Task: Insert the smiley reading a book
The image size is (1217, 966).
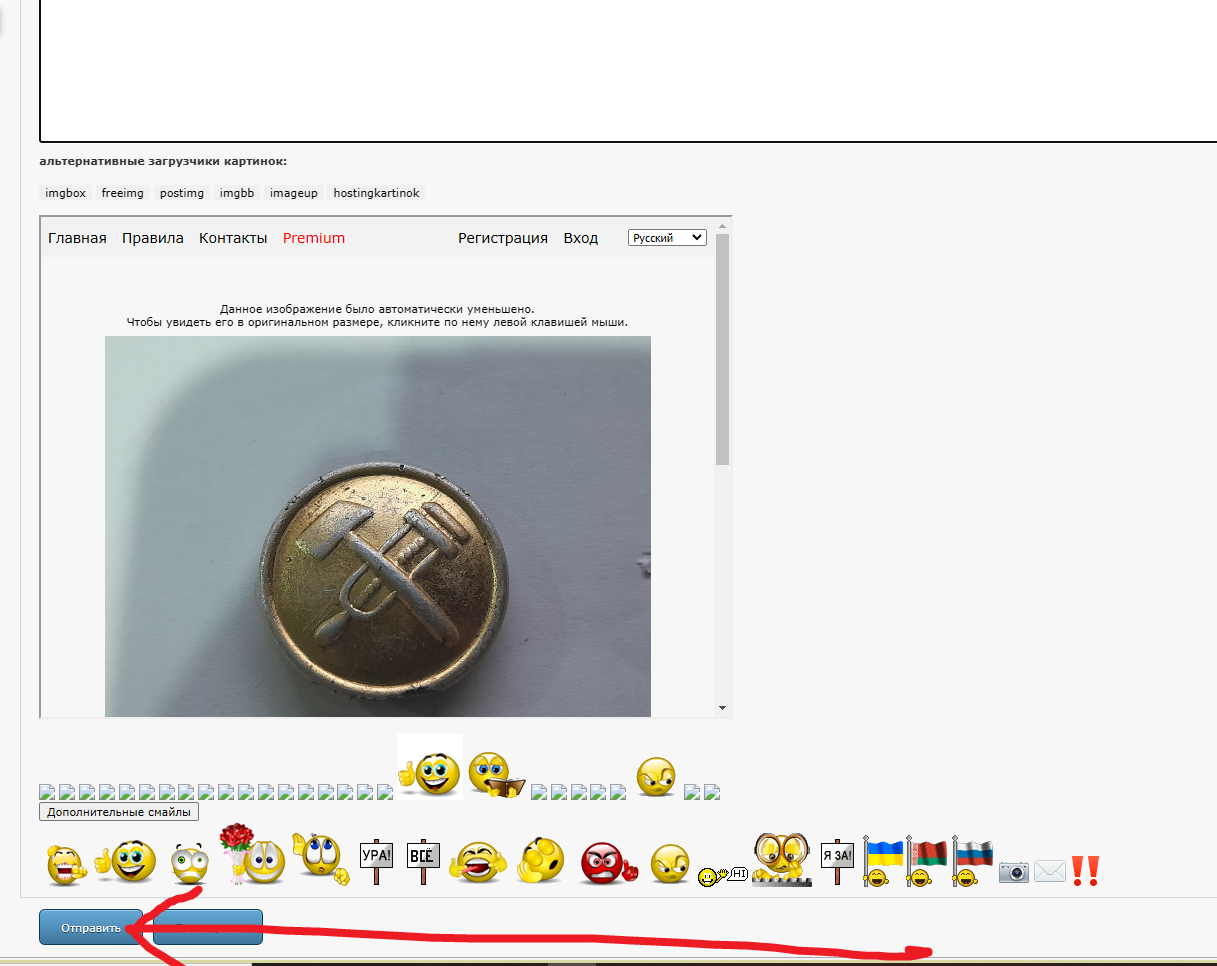Action: (497, 774)
